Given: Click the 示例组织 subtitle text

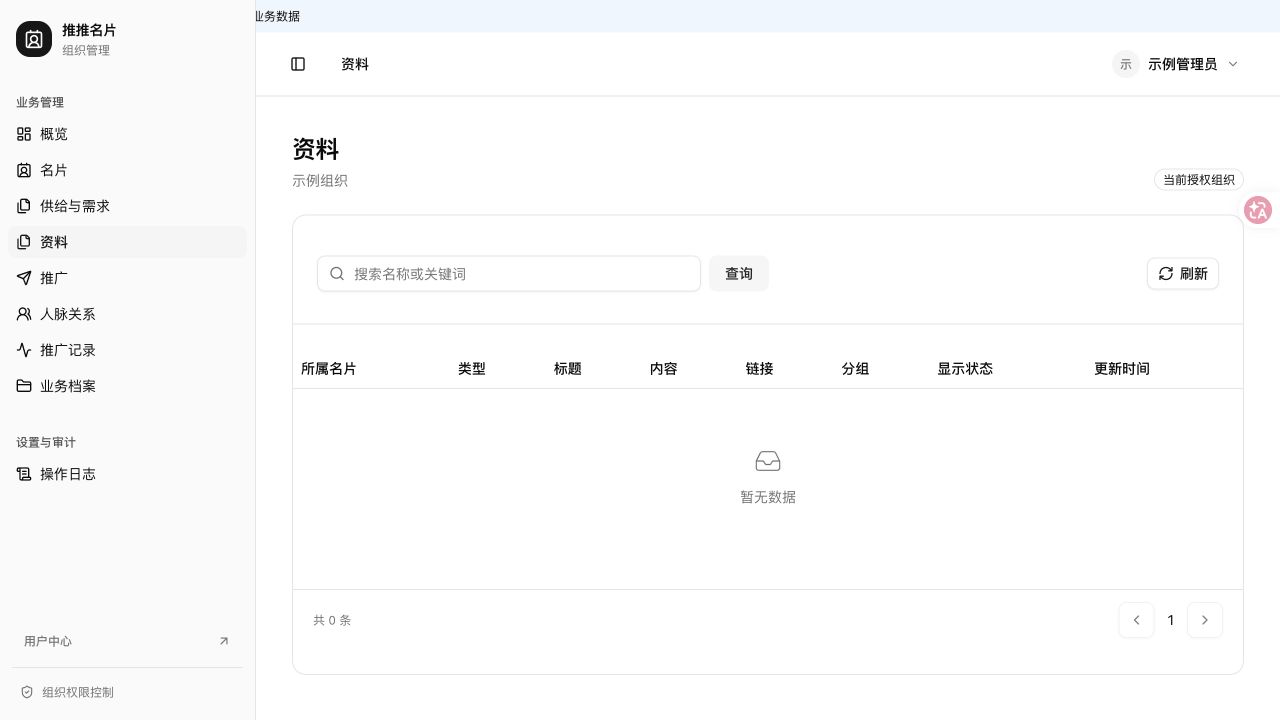Looking at the screenshot, I should coord(320,181).
